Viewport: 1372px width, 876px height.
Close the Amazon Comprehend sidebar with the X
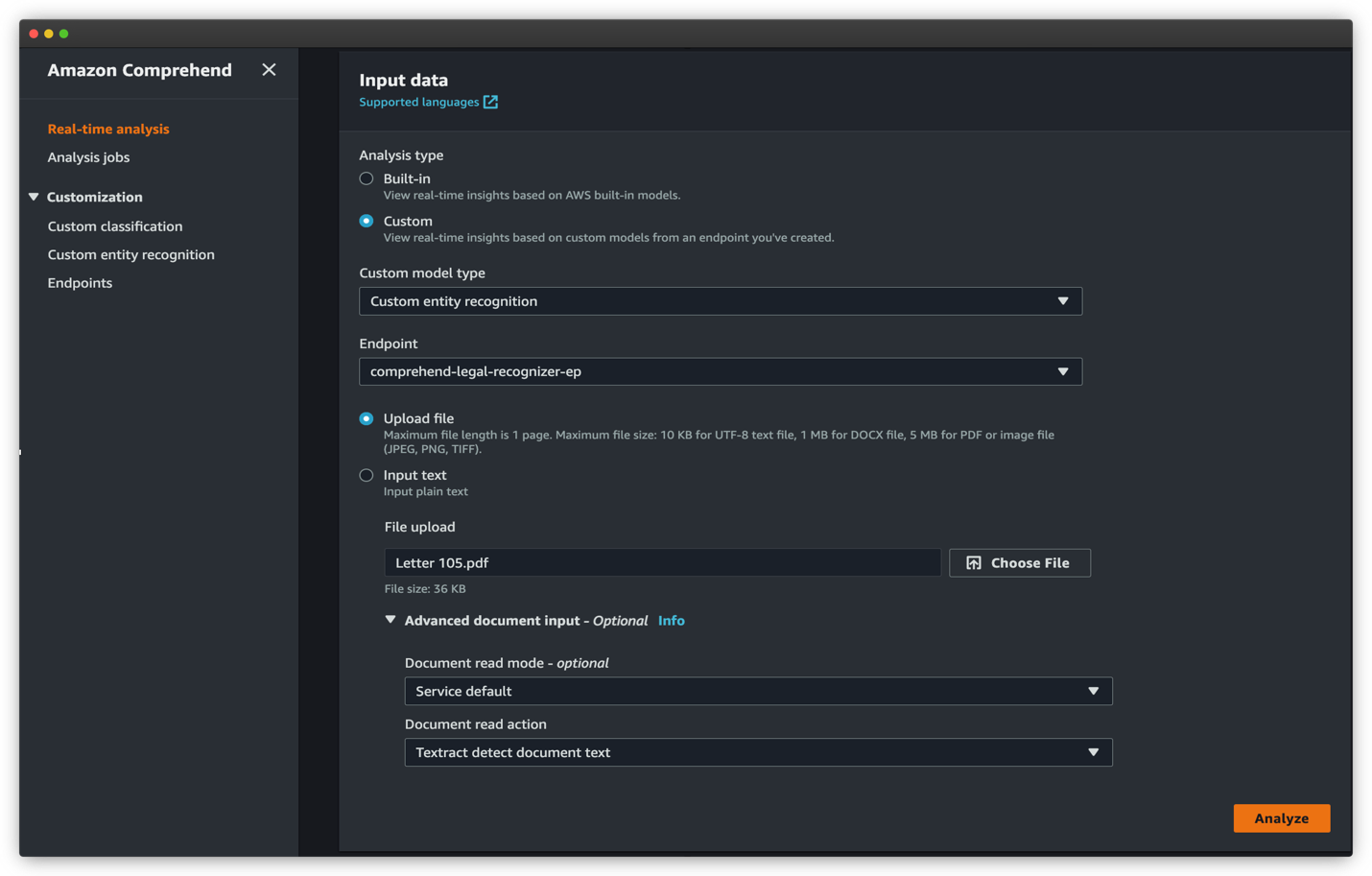tap(269, 70)
